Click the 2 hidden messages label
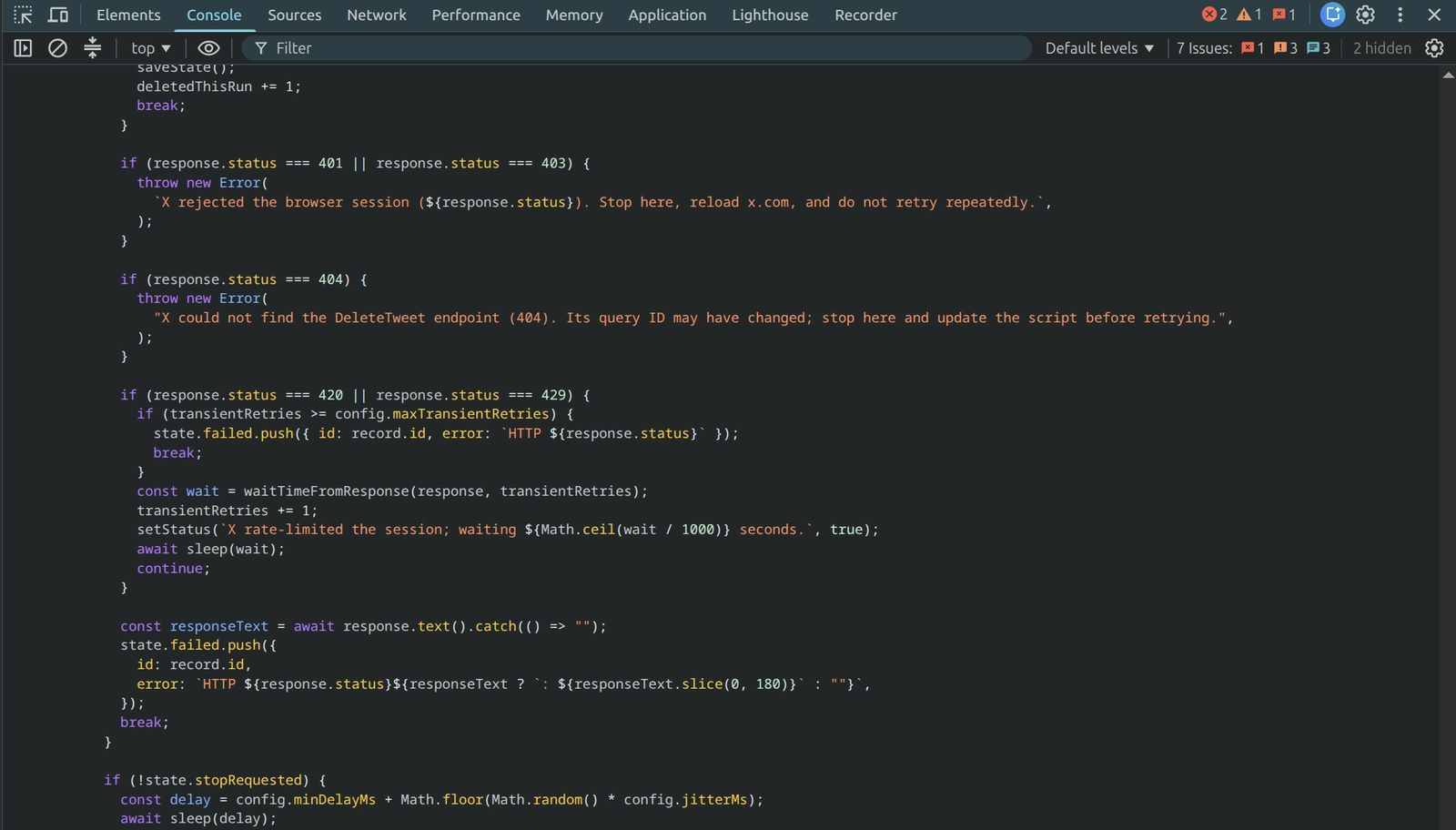The height and width of the screenshot is (830, 1456). point(1381,48)
